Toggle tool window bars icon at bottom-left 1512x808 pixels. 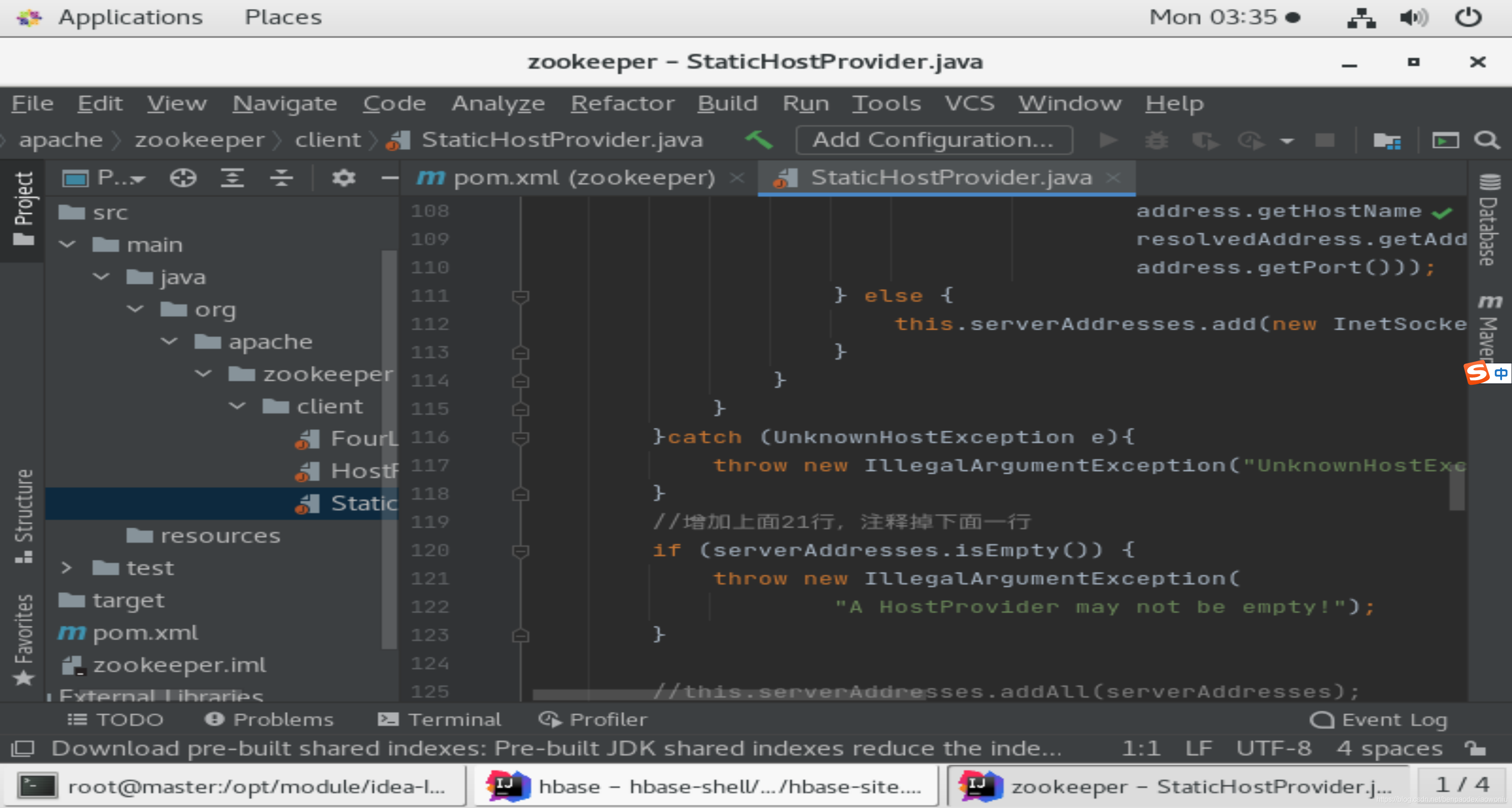pos(23,748)
